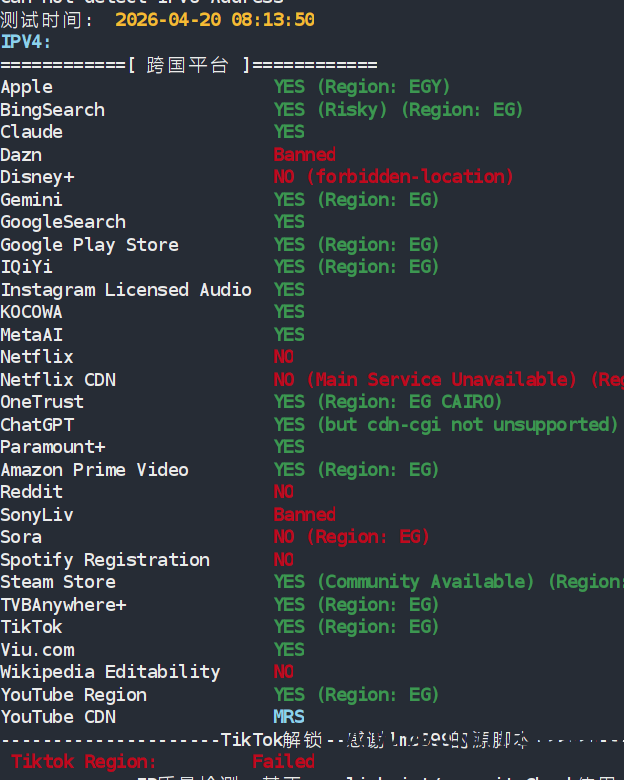Click the IPV4 heading
The height and width of the screenshot is (780, 624).
[26, 42]
